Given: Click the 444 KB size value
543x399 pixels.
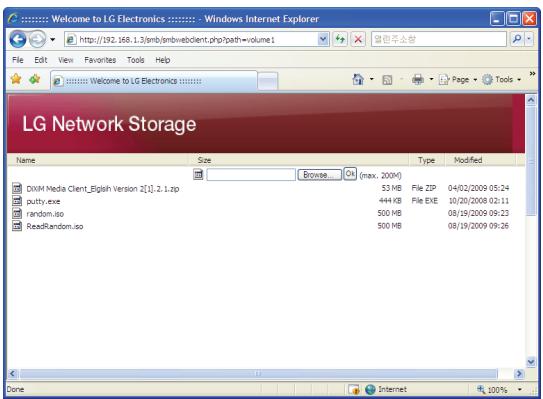Looking at the screenshot, I should (390, 201).
